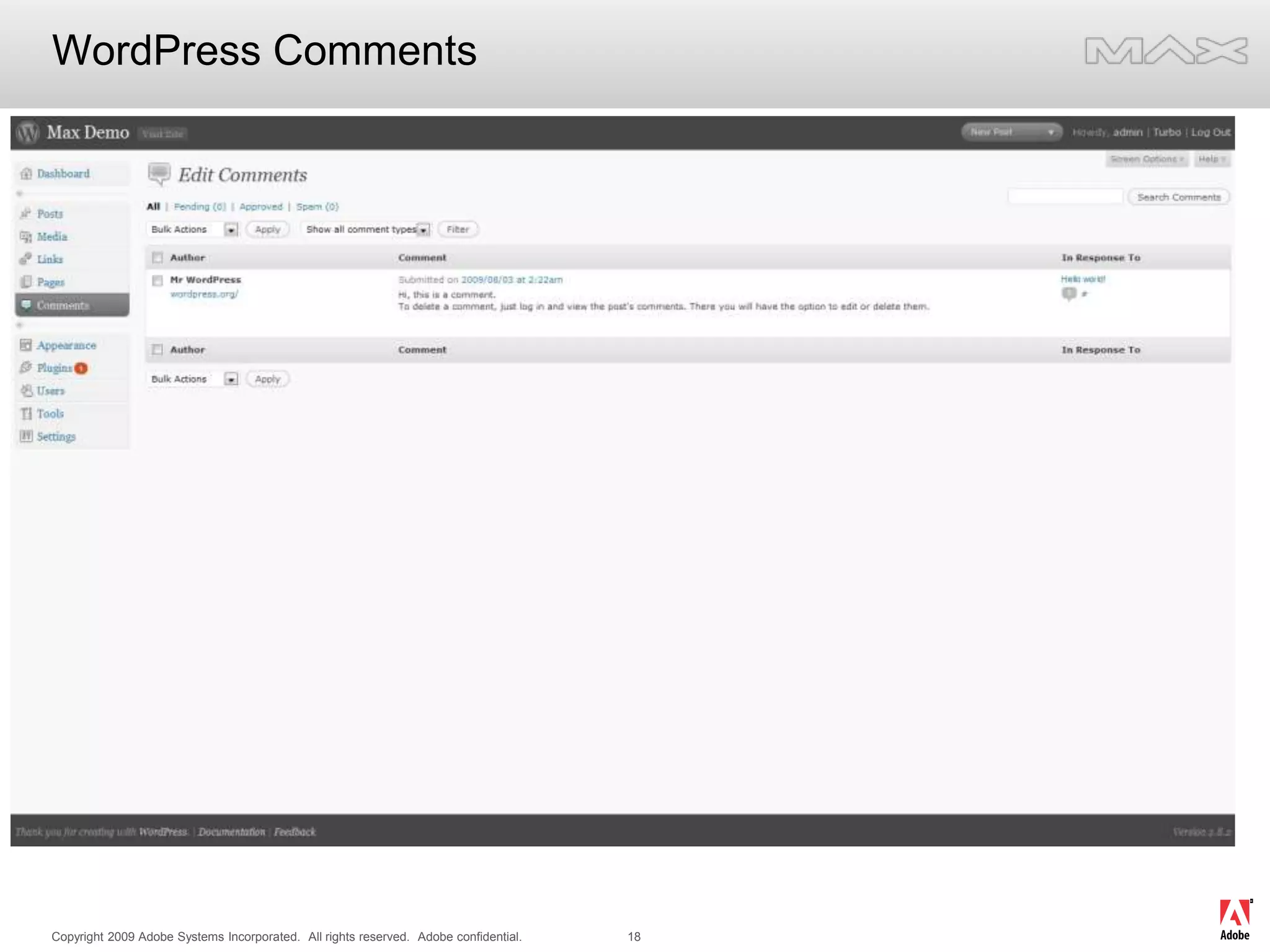This screenshot has width=1270, height=952.
Task: Click the search comments text field
Action: (x=1065, y=197)
